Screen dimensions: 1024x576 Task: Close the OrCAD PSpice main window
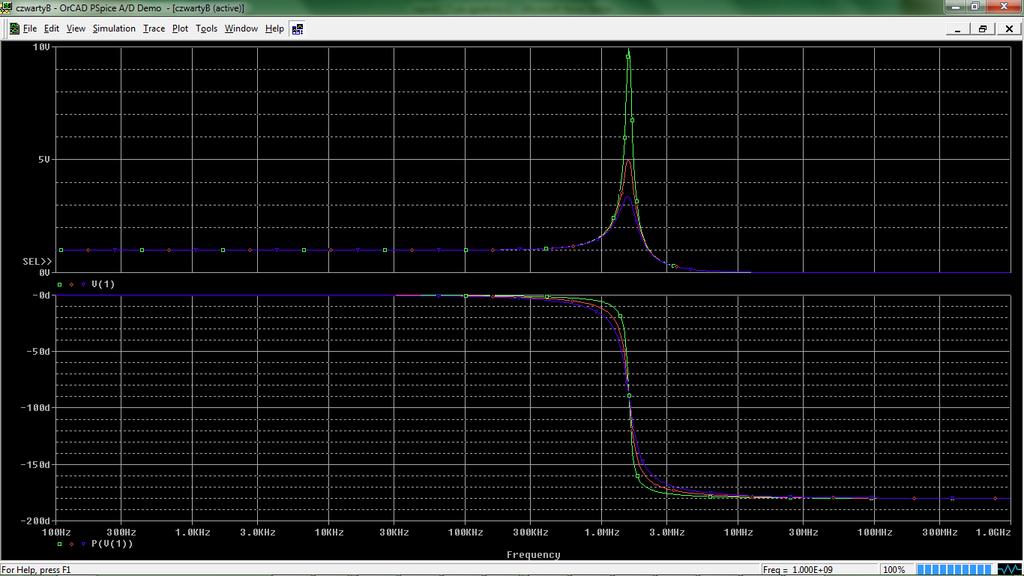1004,6
